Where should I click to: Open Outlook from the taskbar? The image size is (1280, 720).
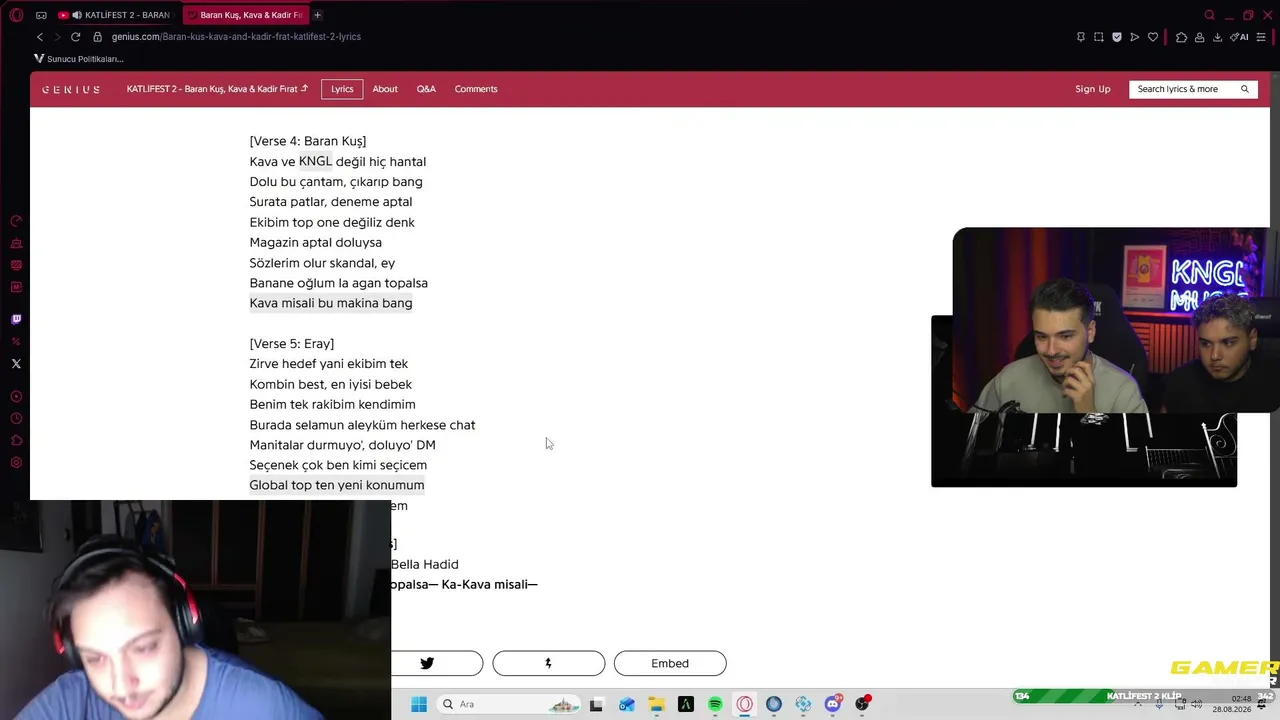tap(626, 704)
